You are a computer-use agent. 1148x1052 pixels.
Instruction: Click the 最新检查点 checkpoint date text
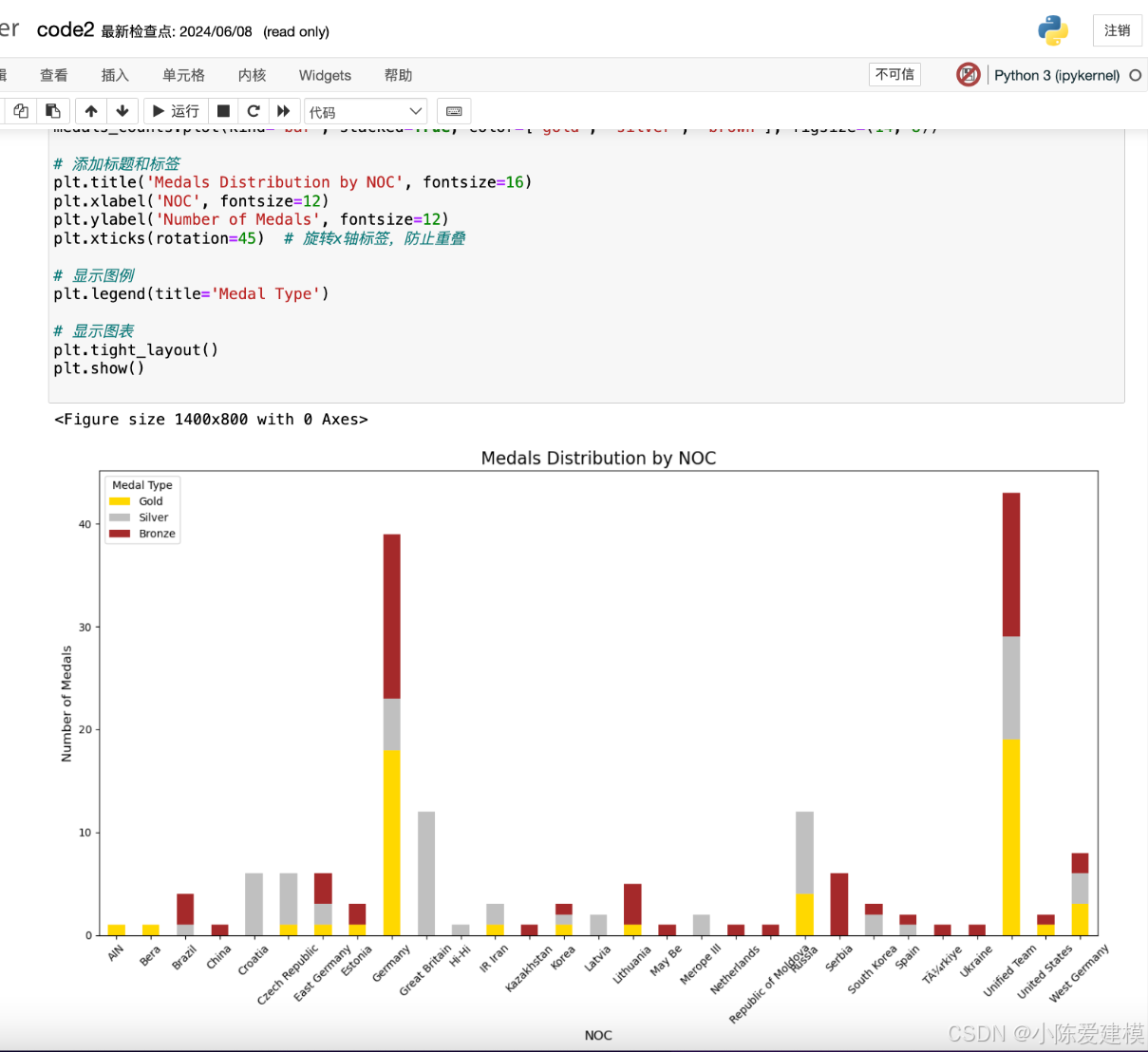click(177, 31)
